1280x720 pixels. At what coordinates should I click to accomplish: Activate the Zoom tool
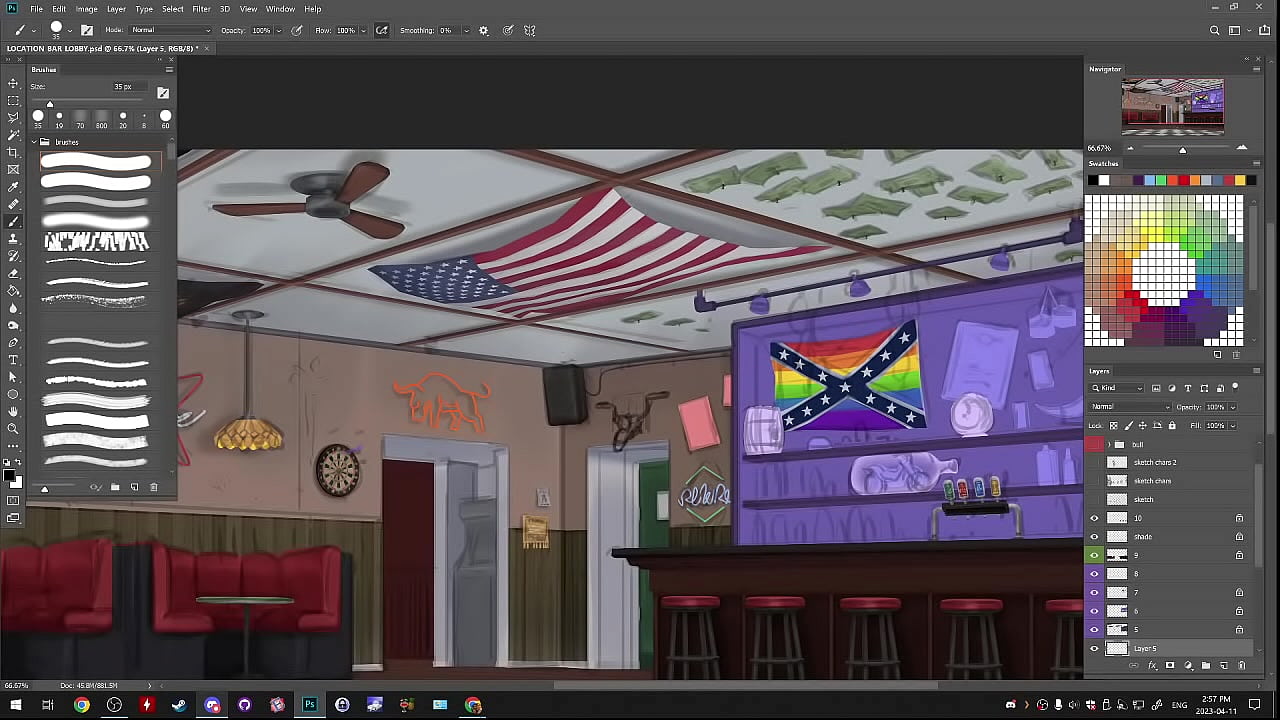[13, 429]
